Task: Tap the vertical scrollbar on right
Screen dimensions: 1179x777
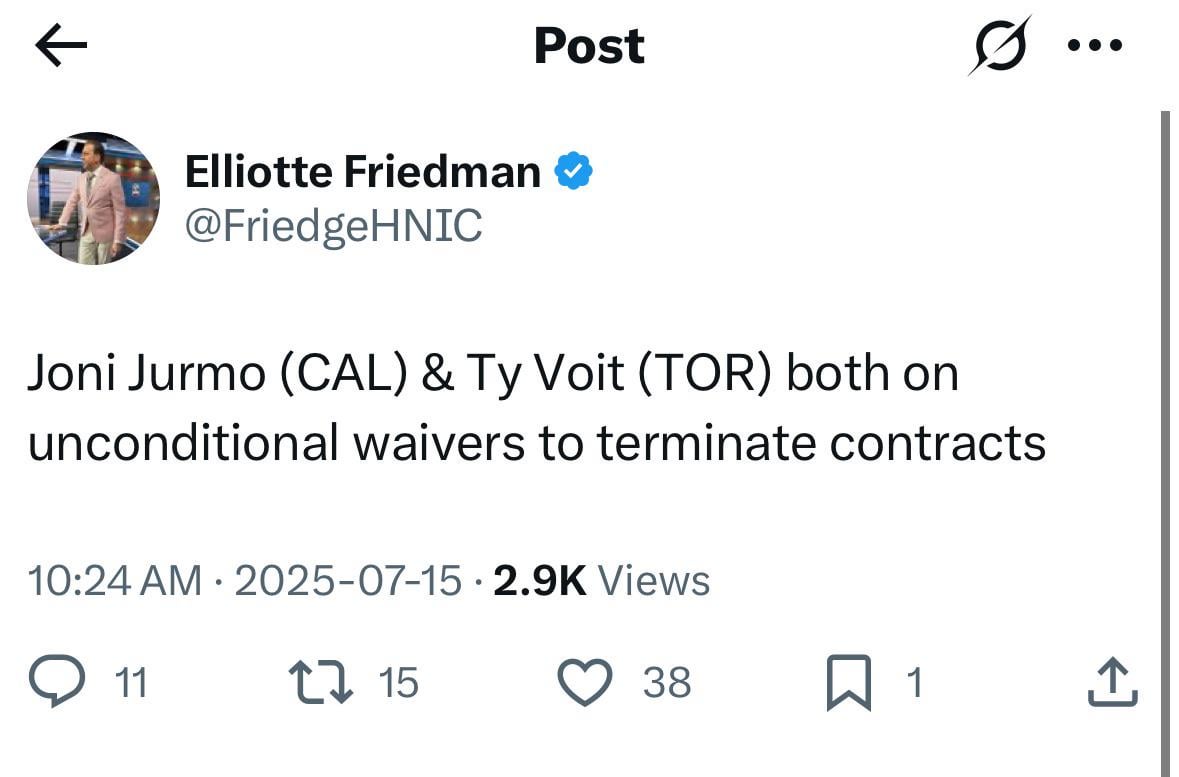Action: point(1164,440)
